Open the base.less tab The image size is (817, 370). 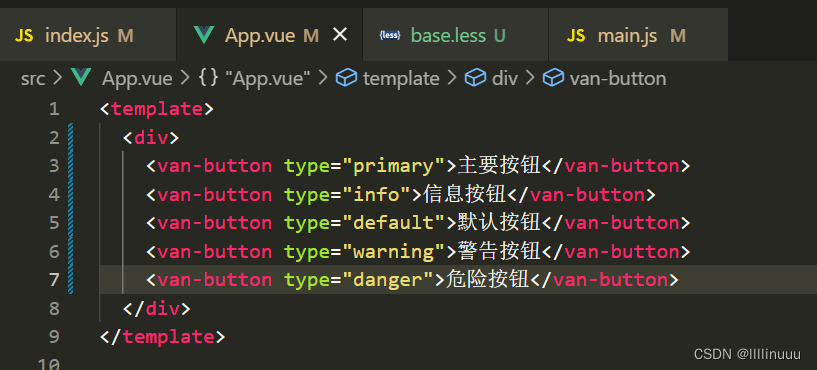click(x=455, y=35)
